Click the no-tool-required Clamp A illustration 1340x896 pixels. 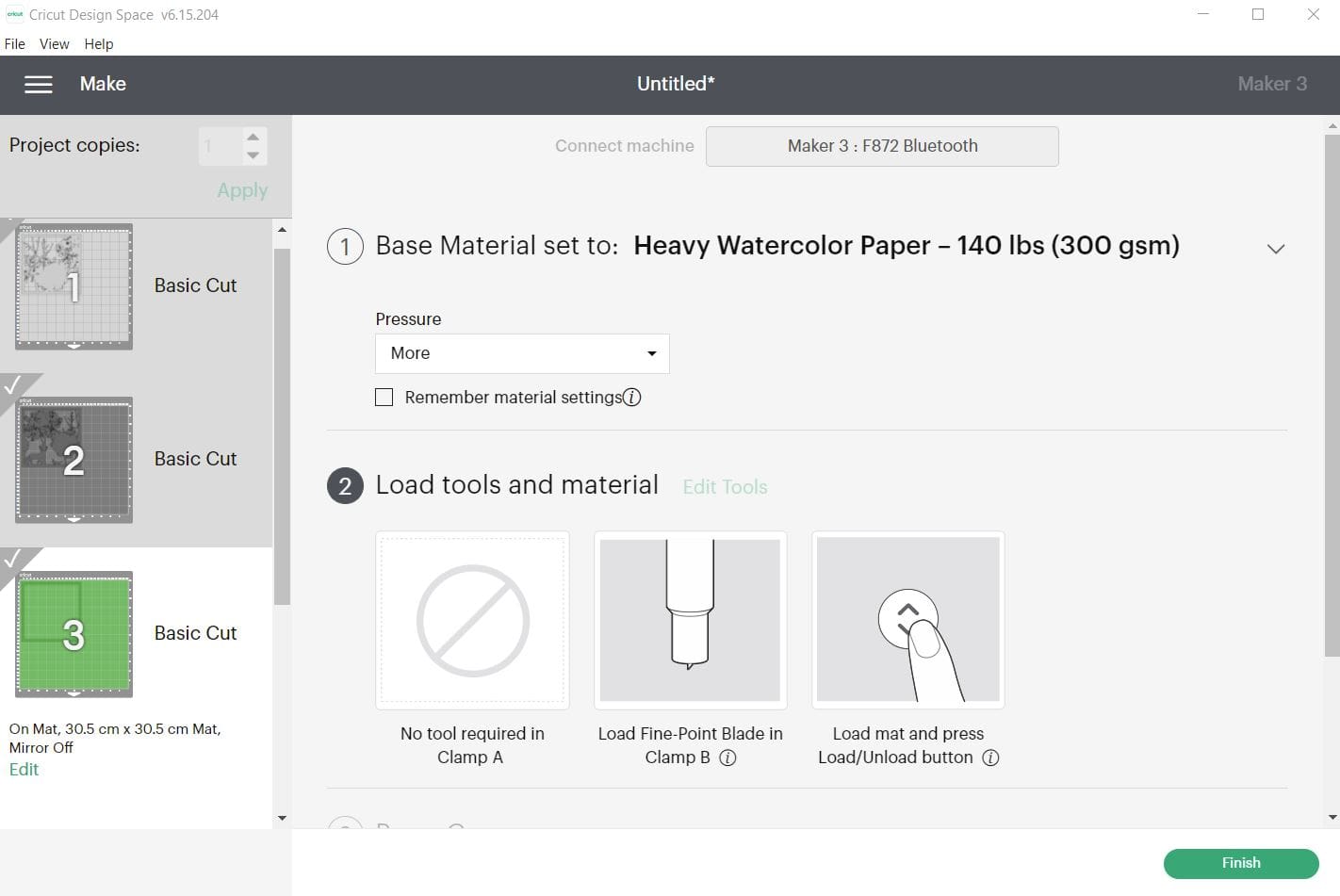[472, 620]
